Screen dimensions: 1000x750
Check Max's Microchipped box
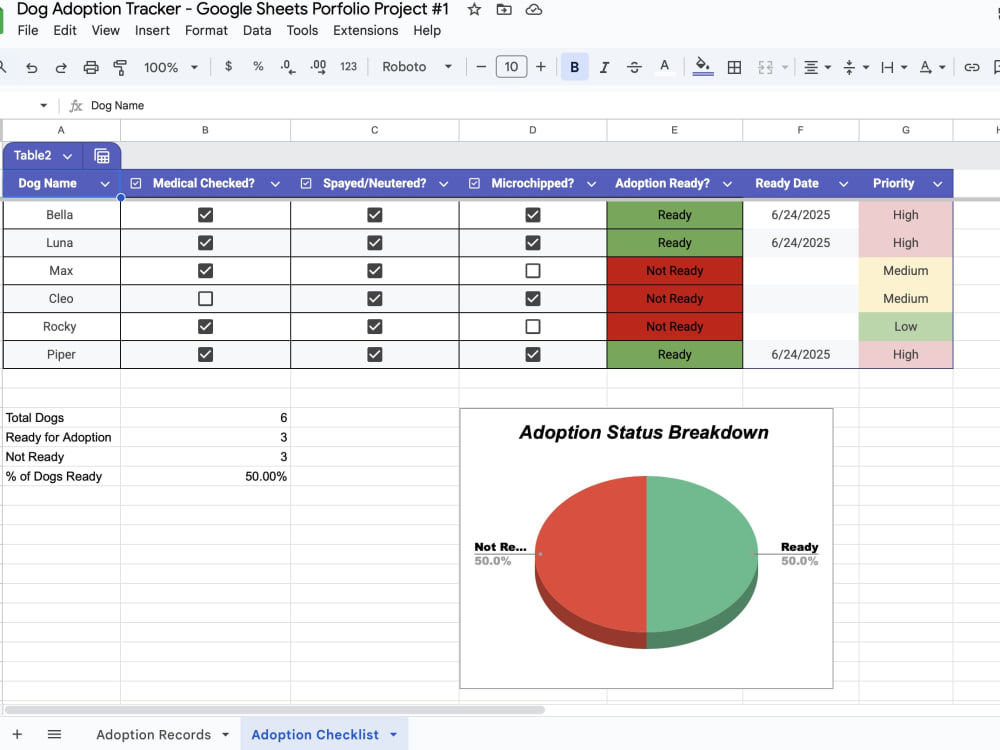(x=533, y=270)
